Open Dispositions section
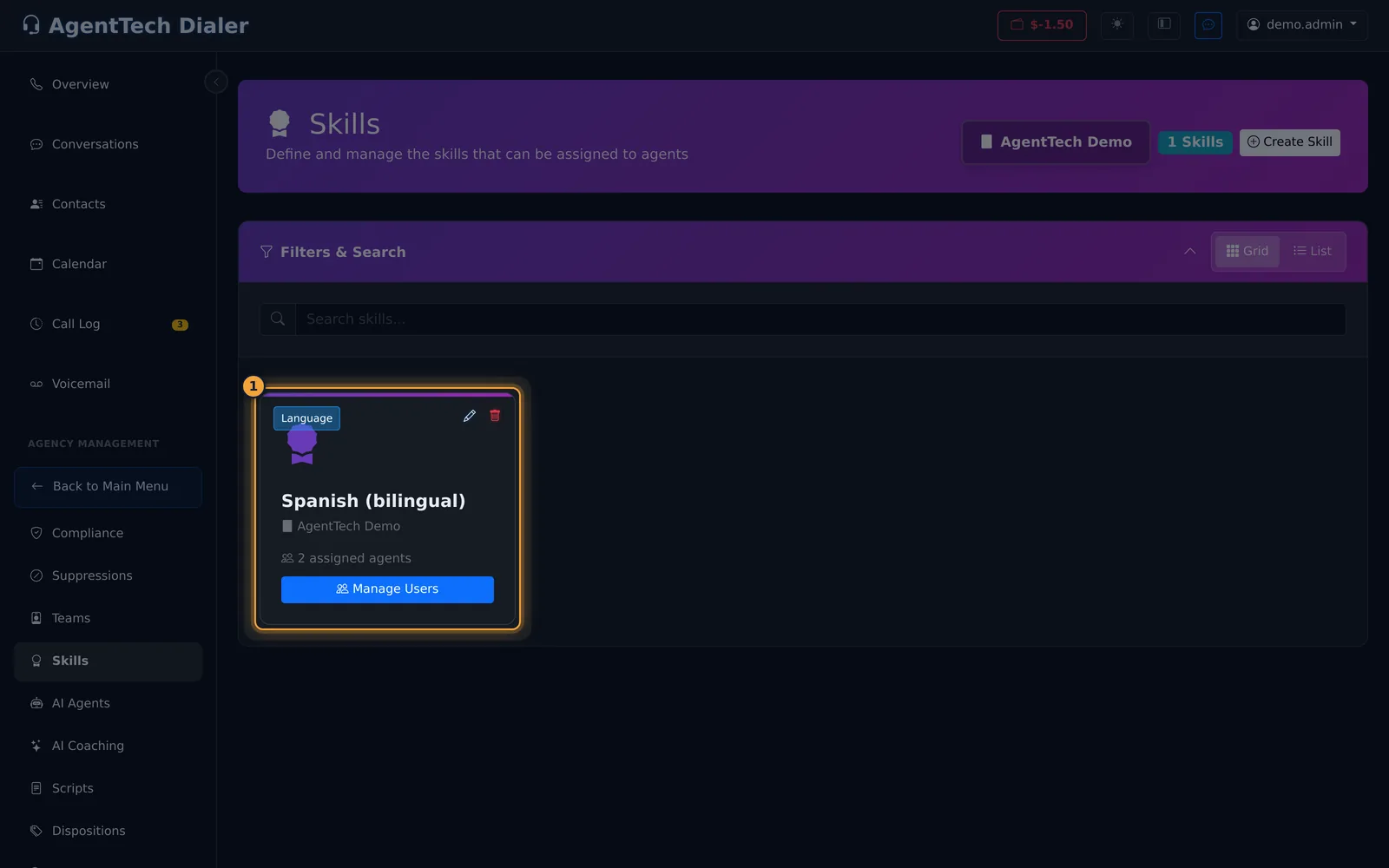 pos(109,831)
